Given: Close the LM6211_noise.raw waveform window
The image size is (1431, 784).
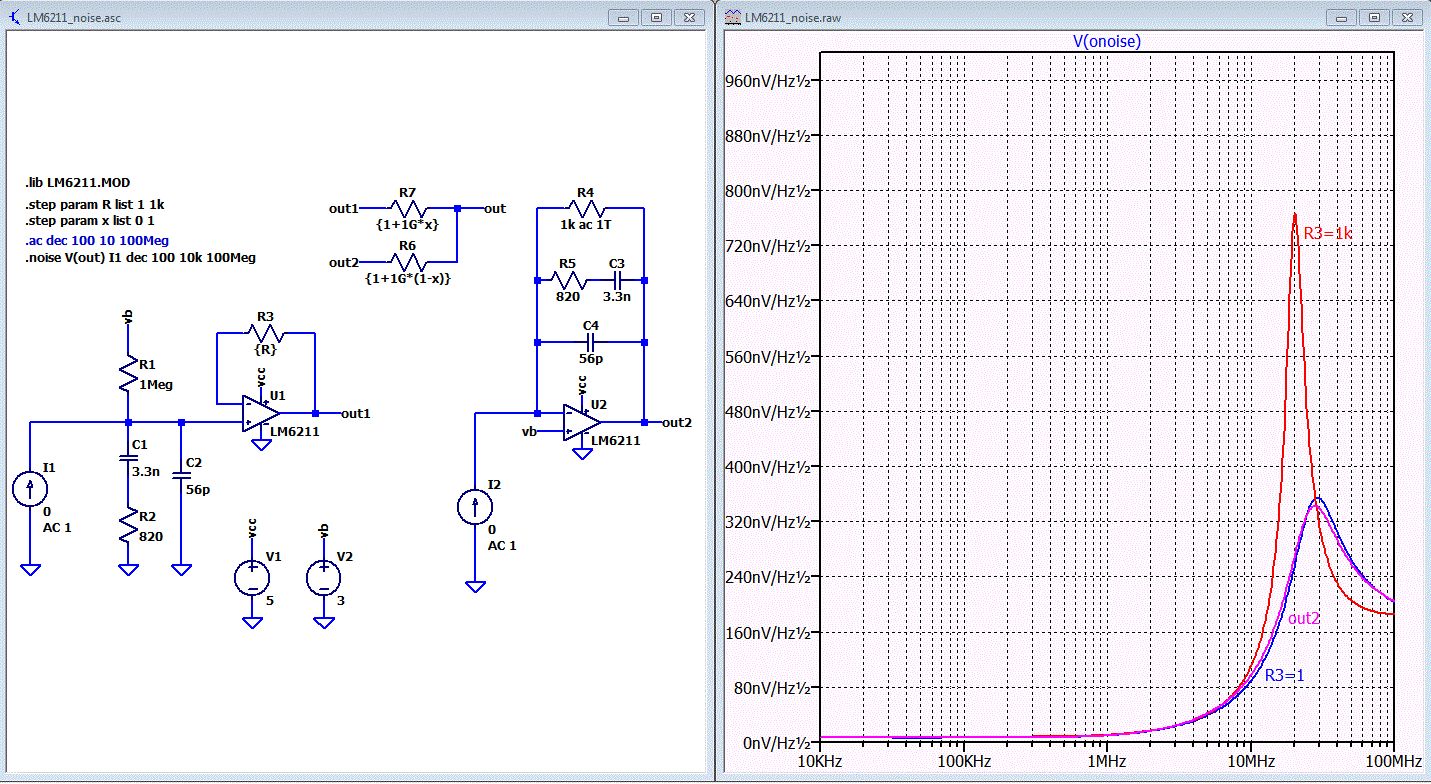Looking at the screenshot, I should click(1406, 17).
